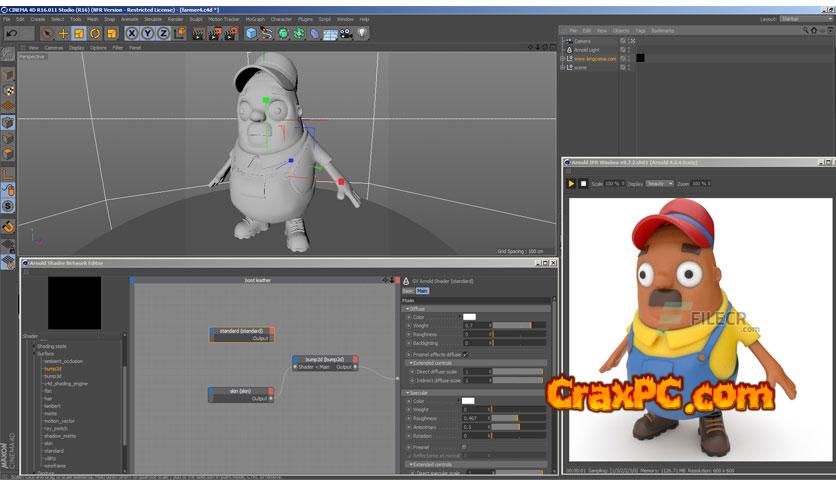This screenshot has height=484, width=836.
Task: Toggle the X axis lock icon
Action: coord(131,33)
